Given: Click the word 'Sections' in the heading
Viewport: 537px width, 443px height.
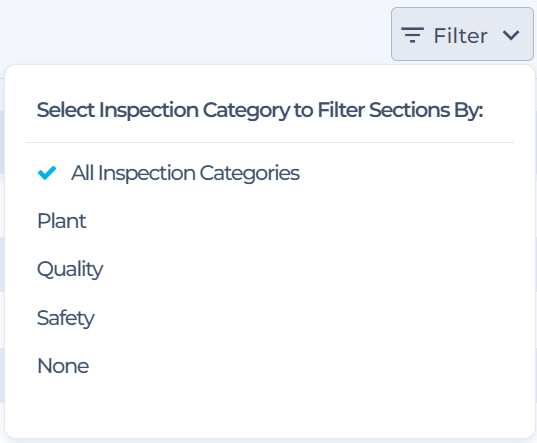Looking at the screenshot, I should [x=409, y=110].
